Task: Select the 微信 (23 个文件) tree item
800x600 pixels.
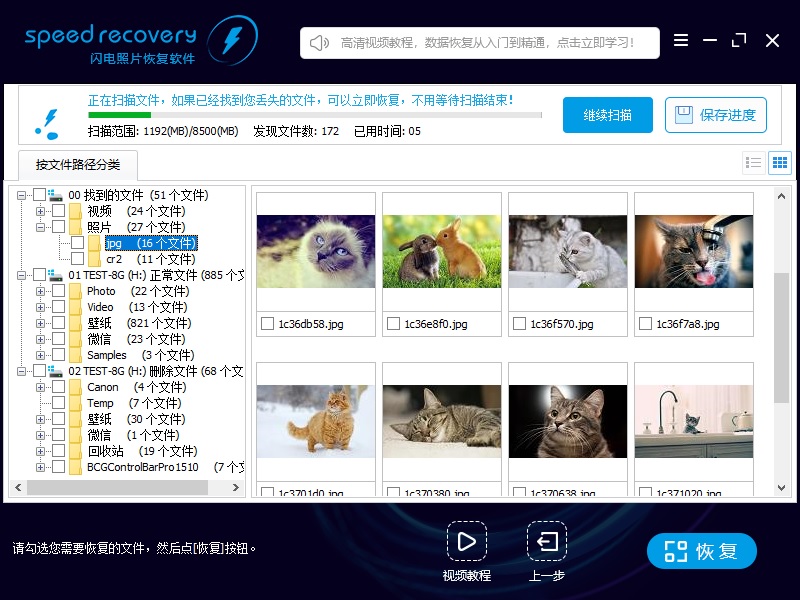Action: pyautogui.click(x=136, y=339)
